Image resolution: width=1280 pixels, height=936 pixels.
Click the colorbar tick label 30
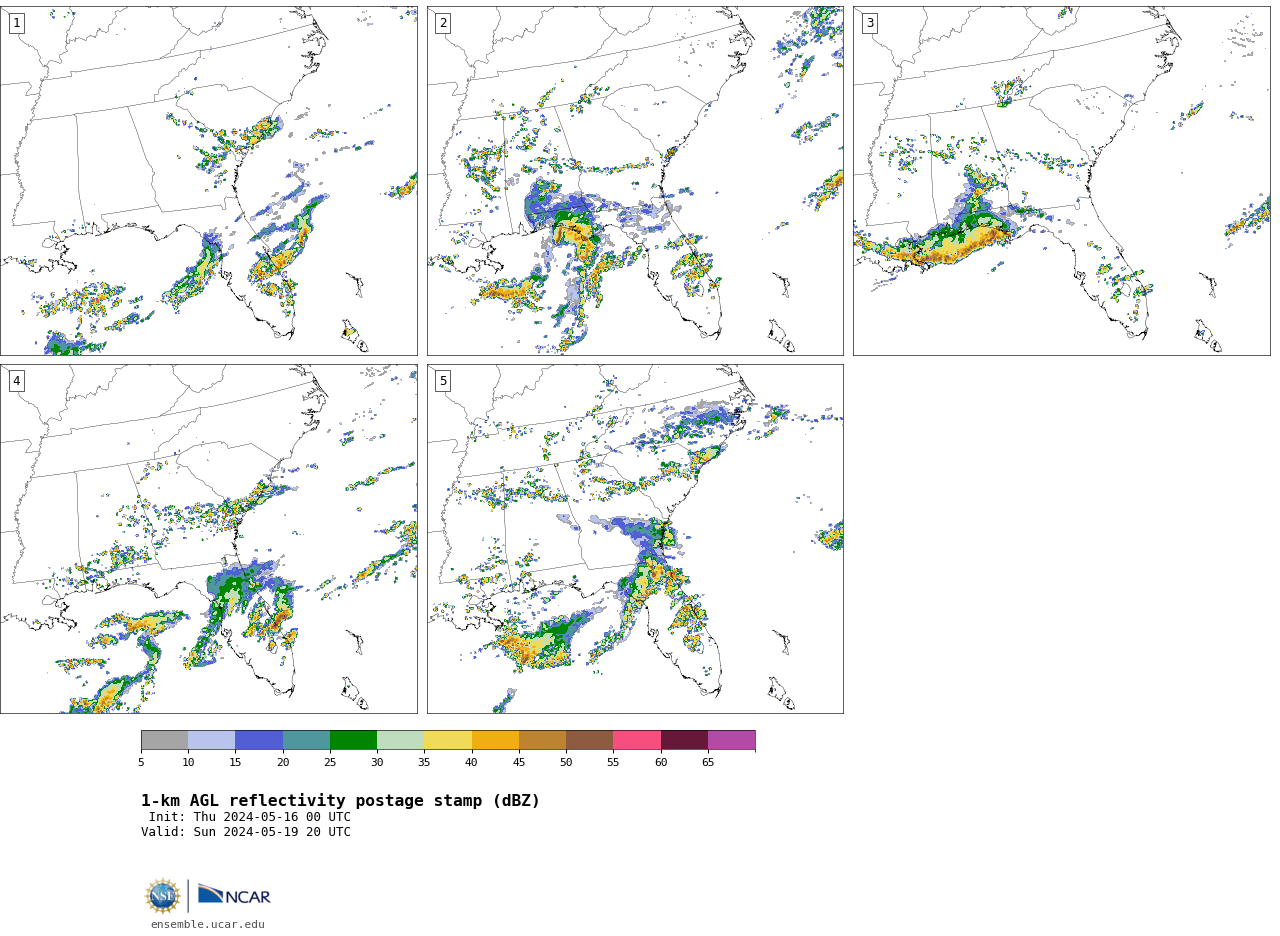377,763
